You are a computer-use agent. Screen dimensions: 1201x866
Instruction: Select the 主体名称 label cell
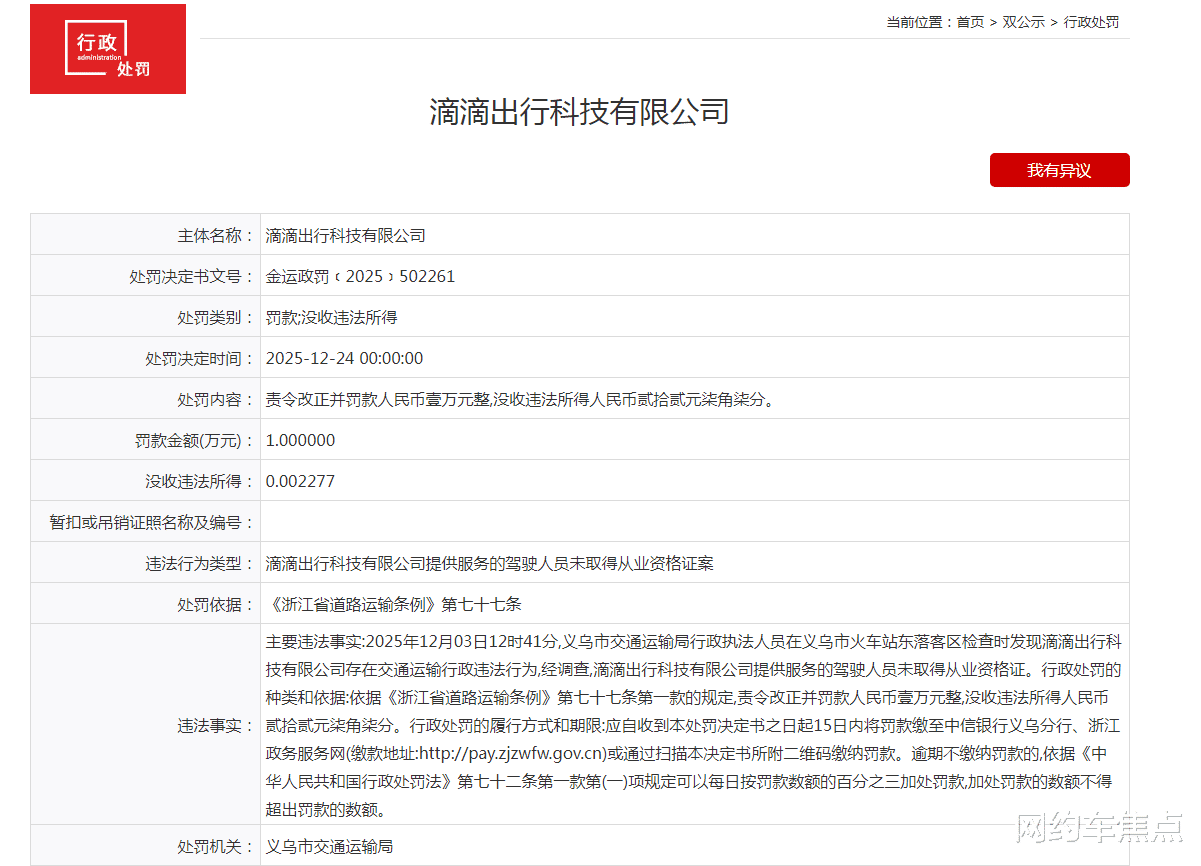145,235
